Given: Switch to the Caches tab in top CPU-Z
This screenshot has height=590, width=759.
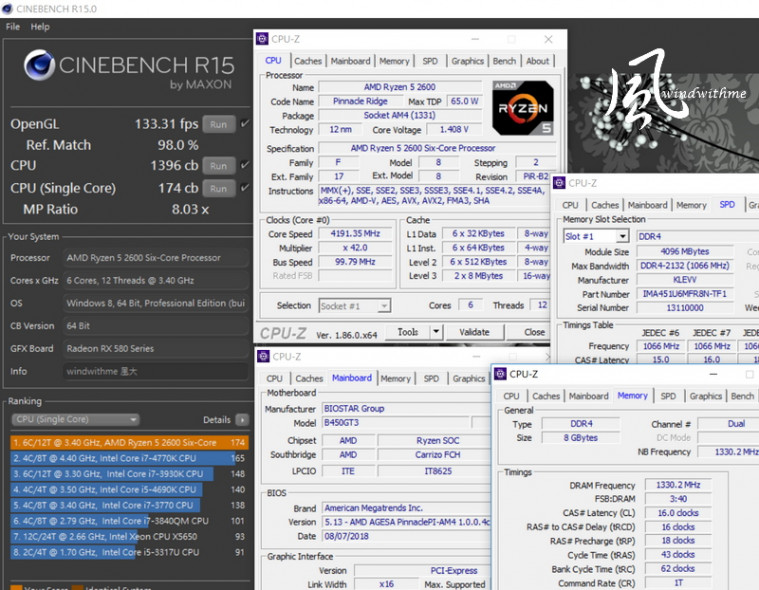Looking at the screenshot, I should point(308,61).
